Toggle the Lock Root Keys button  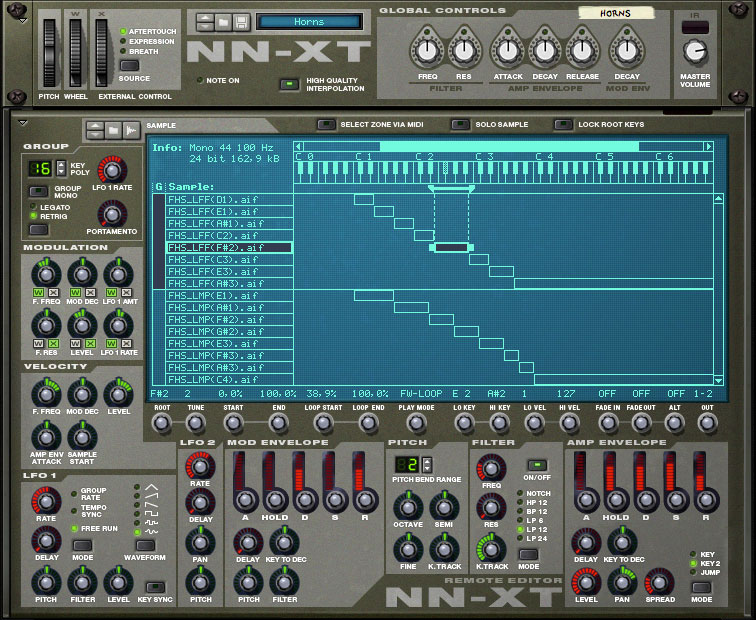[563, 124]
